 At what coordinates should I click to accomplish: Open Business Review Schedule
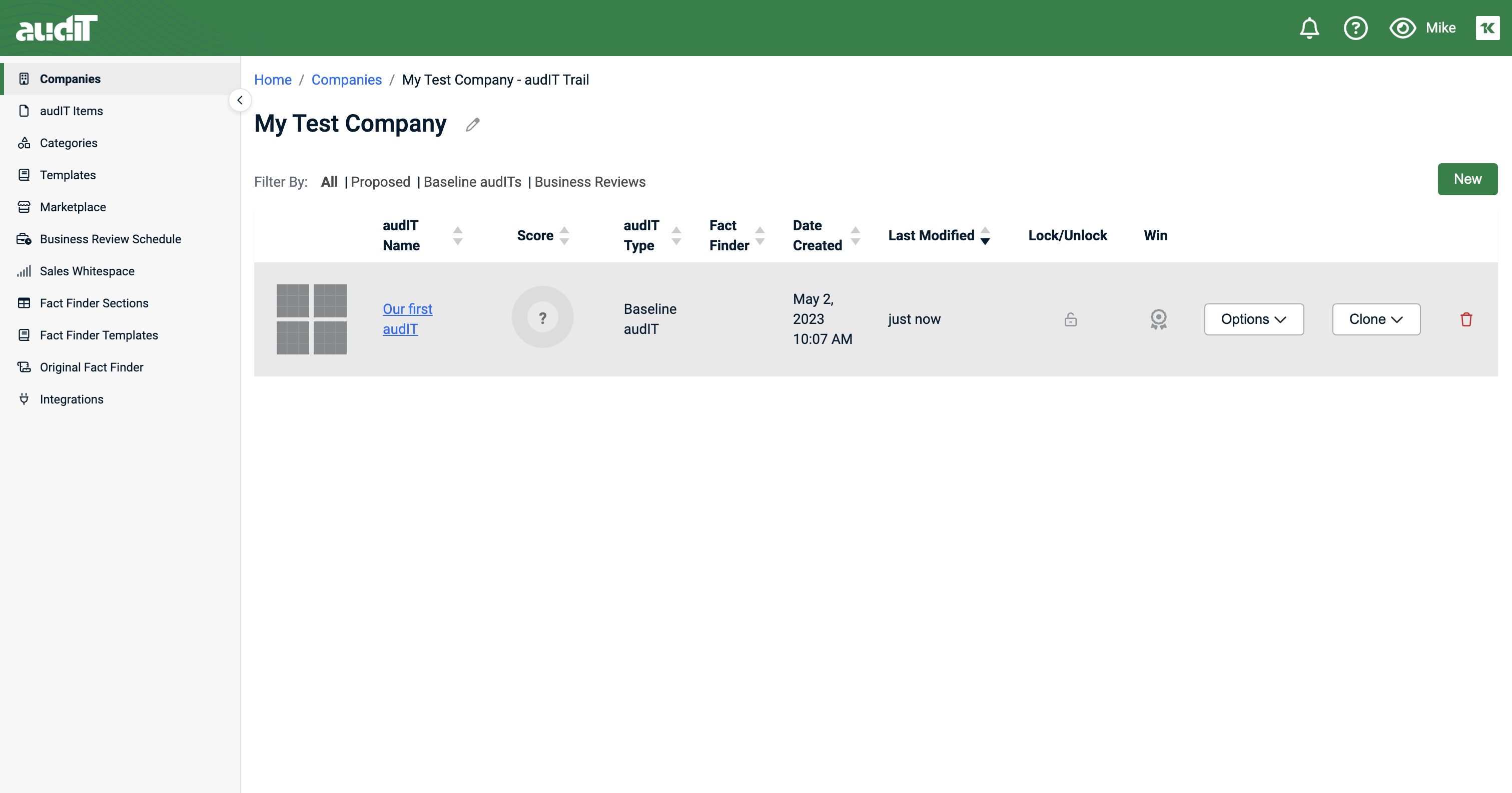[120, 239]
